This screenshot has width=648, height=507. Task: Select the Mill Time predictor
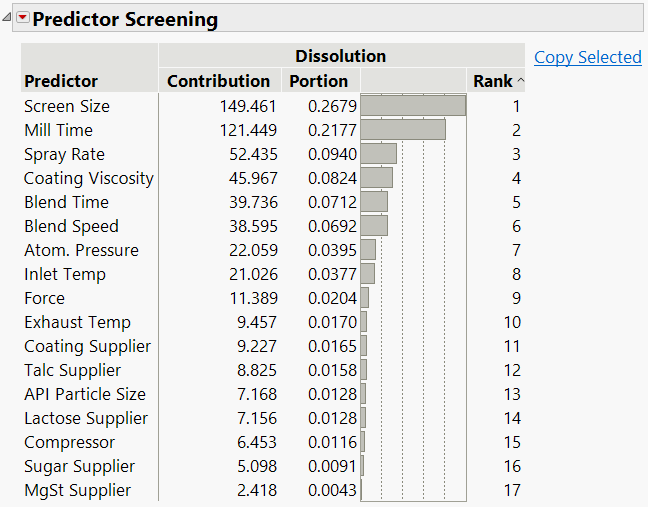[x=58, y=130]
